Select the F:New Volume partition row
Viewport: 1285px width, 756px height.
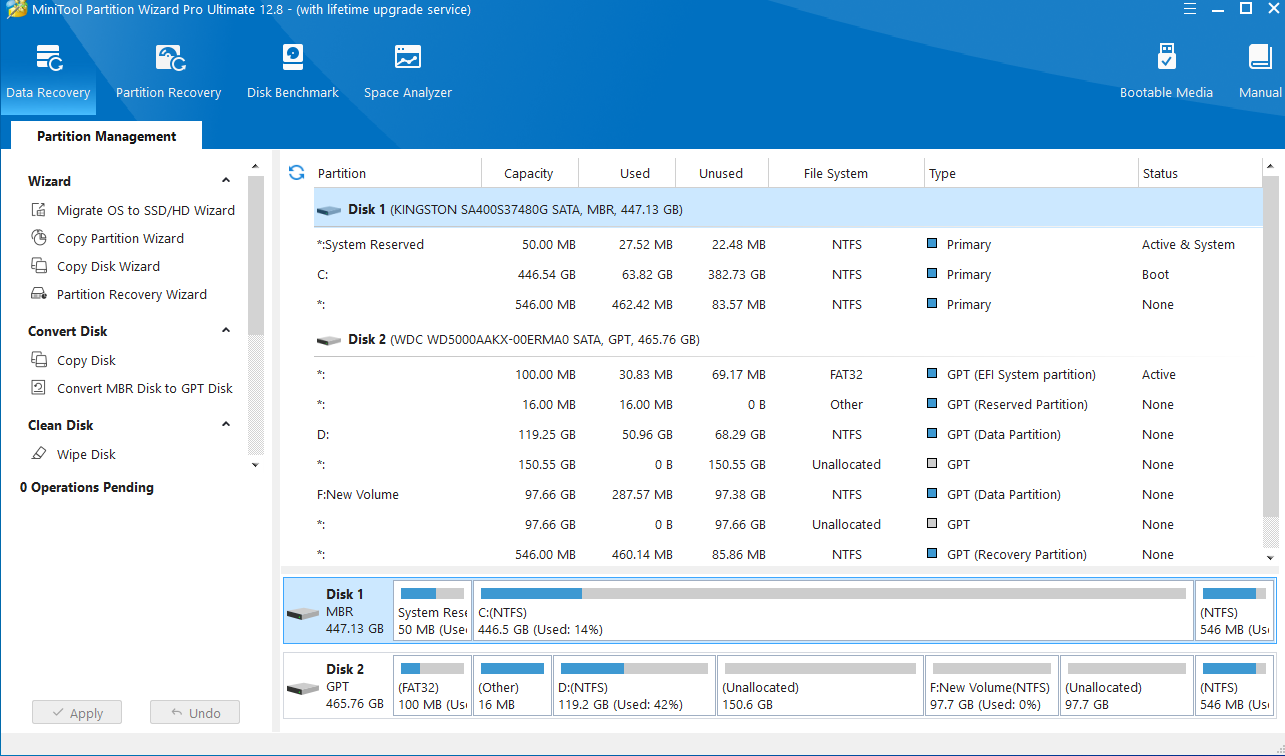click(x=788, y=494)
